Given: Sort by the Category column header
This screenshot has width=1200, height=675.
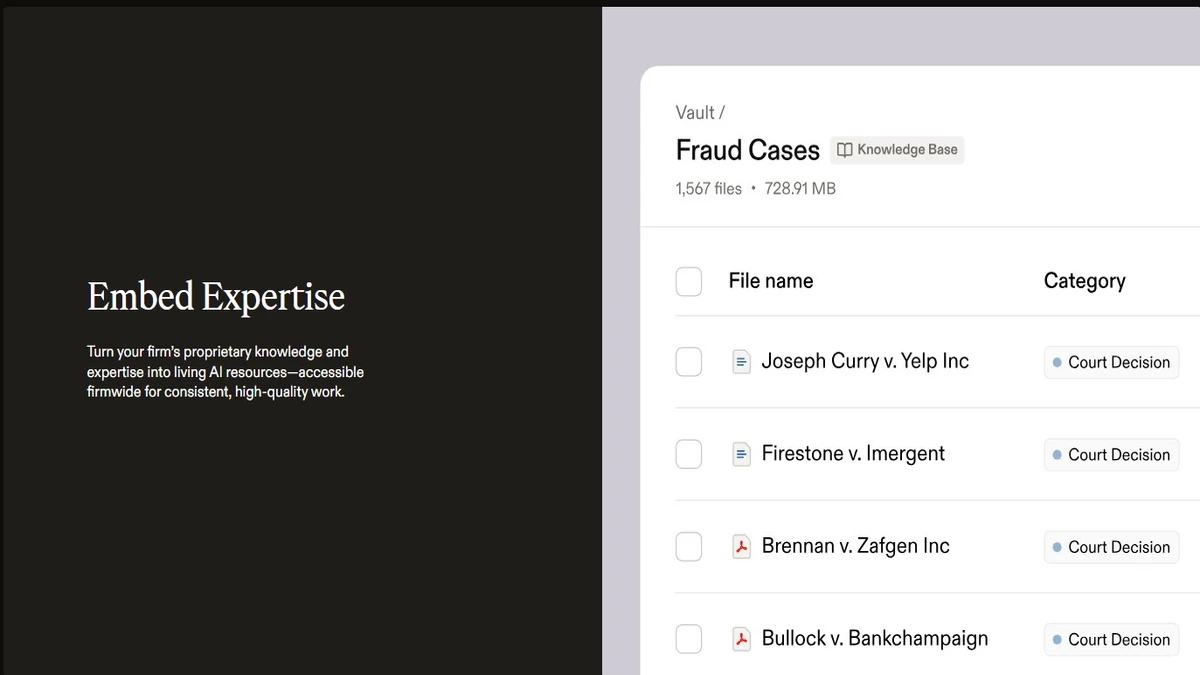Looking at the screenshot, I should click(x=1084, y=281).
